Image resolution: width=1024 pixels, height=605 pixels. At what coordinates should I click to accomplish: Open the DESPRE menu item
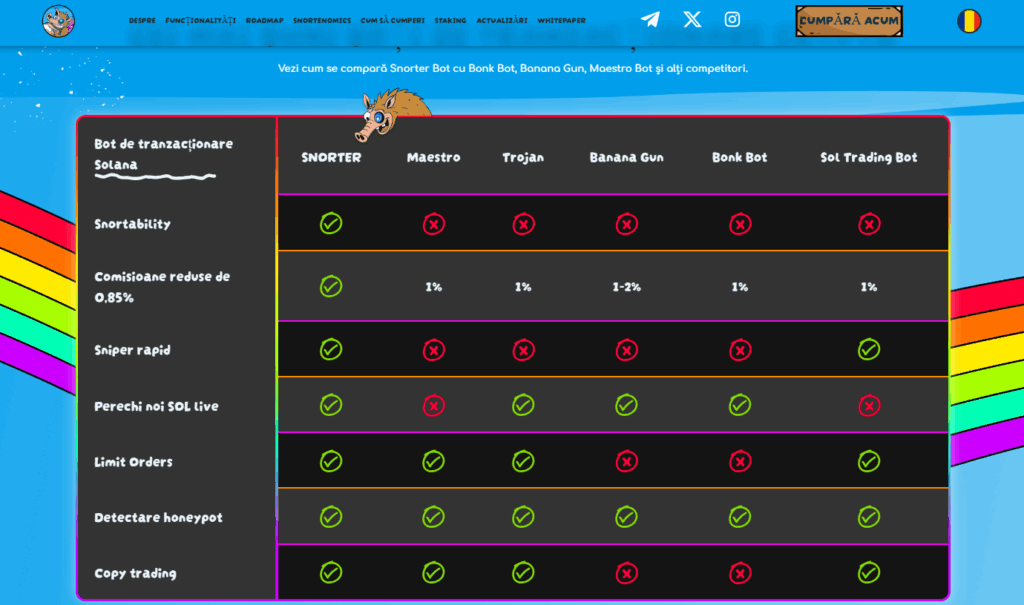[142, 21]
